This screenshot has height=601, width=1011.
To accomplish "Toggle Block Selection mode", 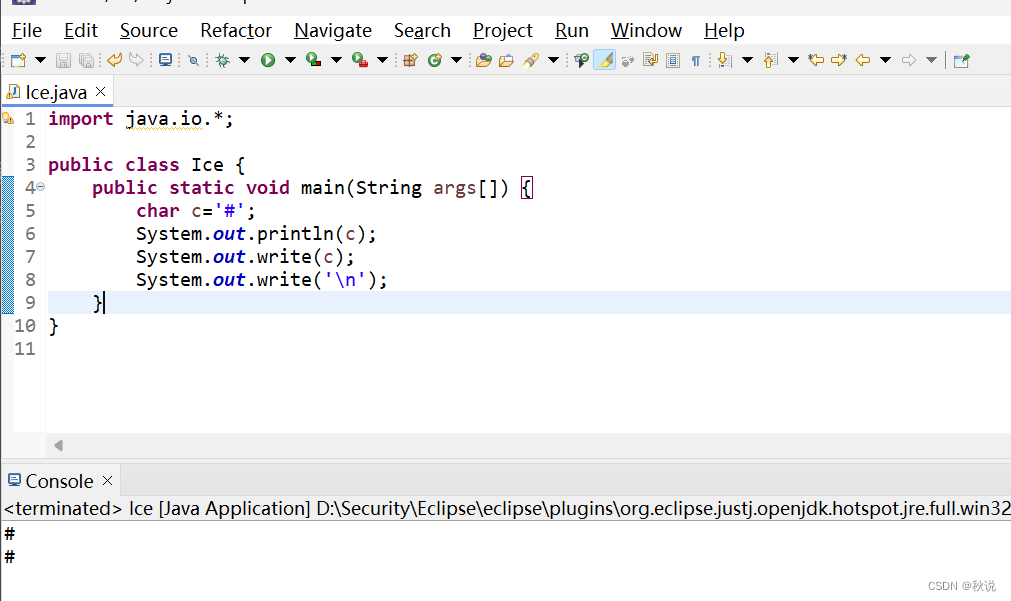I will coord(672,60).
